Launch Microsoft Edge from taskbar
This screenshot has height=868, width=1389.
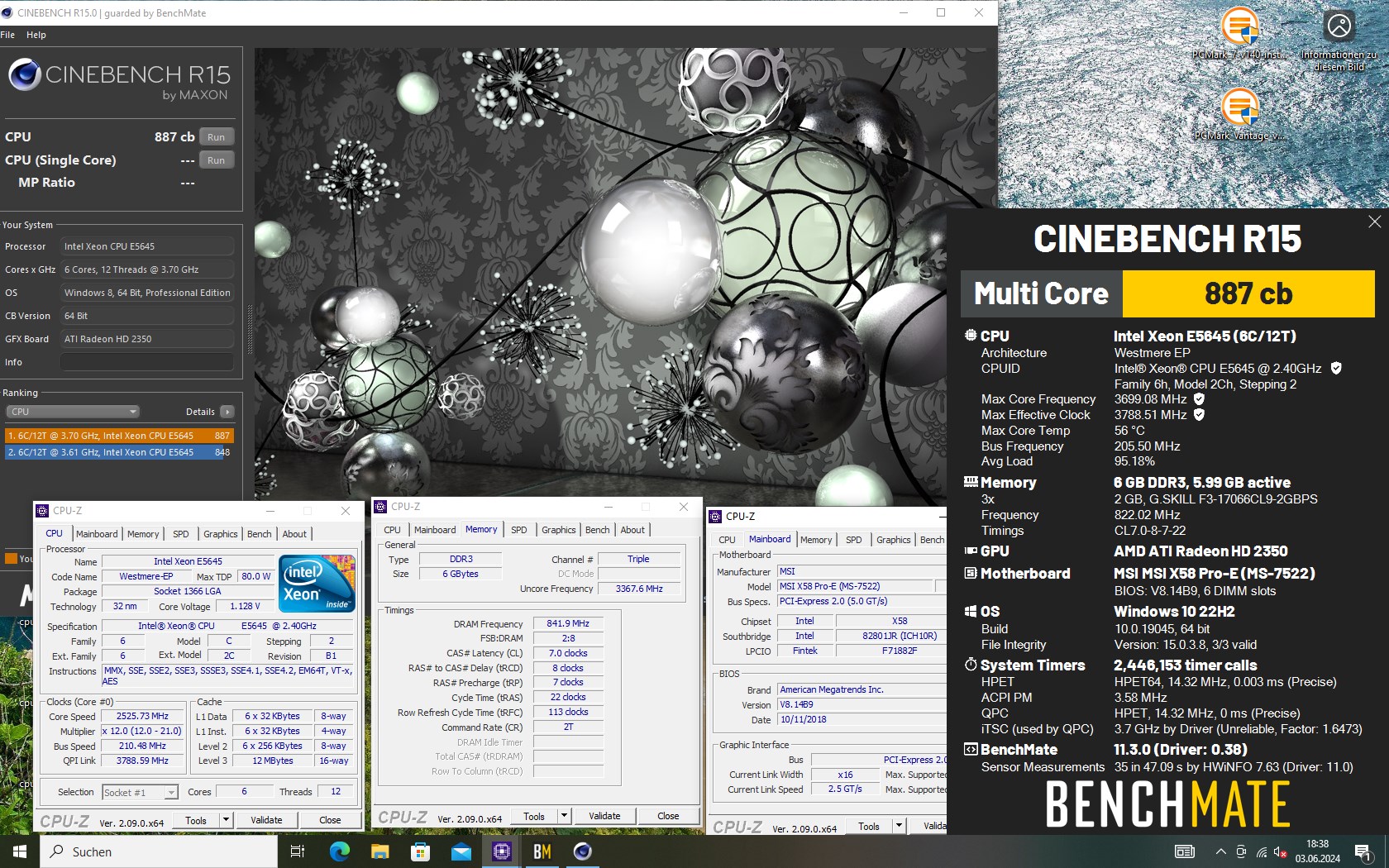coord(340,851)
